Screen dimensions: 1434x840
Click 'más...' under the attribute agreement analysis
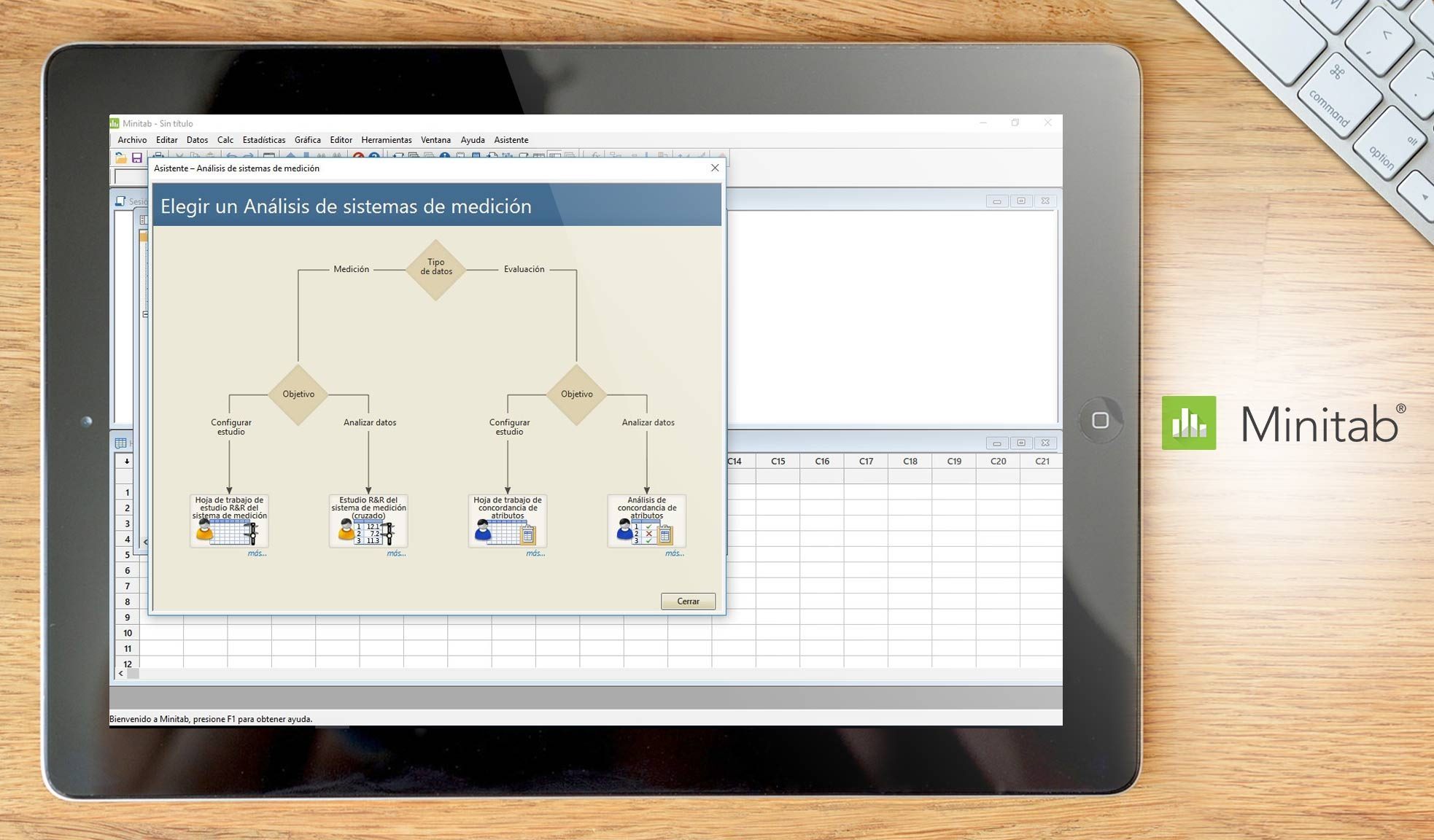pos(674,553)
